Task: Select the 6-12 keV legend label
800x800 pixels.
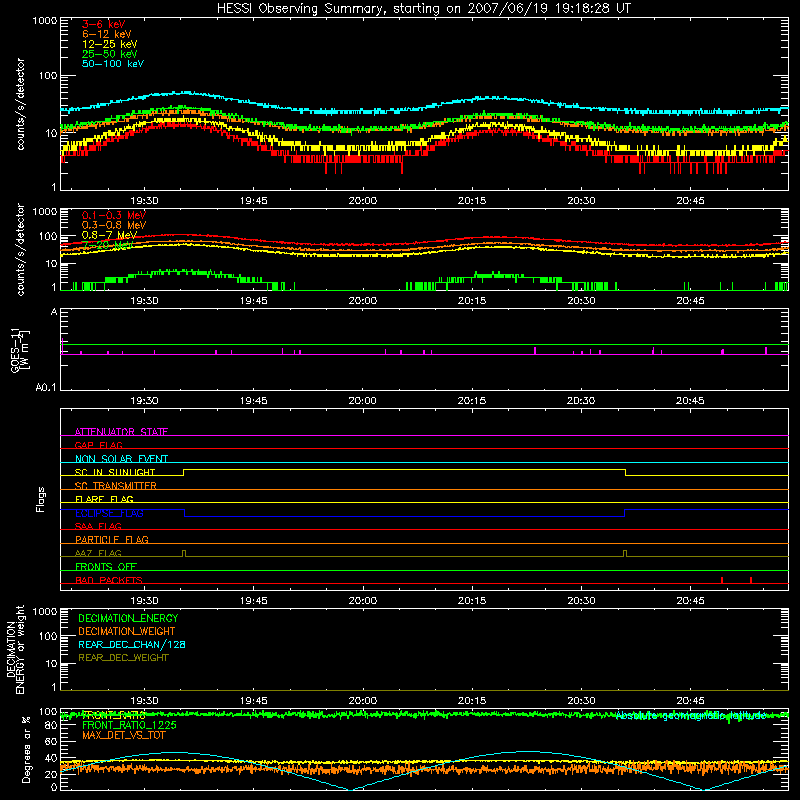Action: click(107, 34)
